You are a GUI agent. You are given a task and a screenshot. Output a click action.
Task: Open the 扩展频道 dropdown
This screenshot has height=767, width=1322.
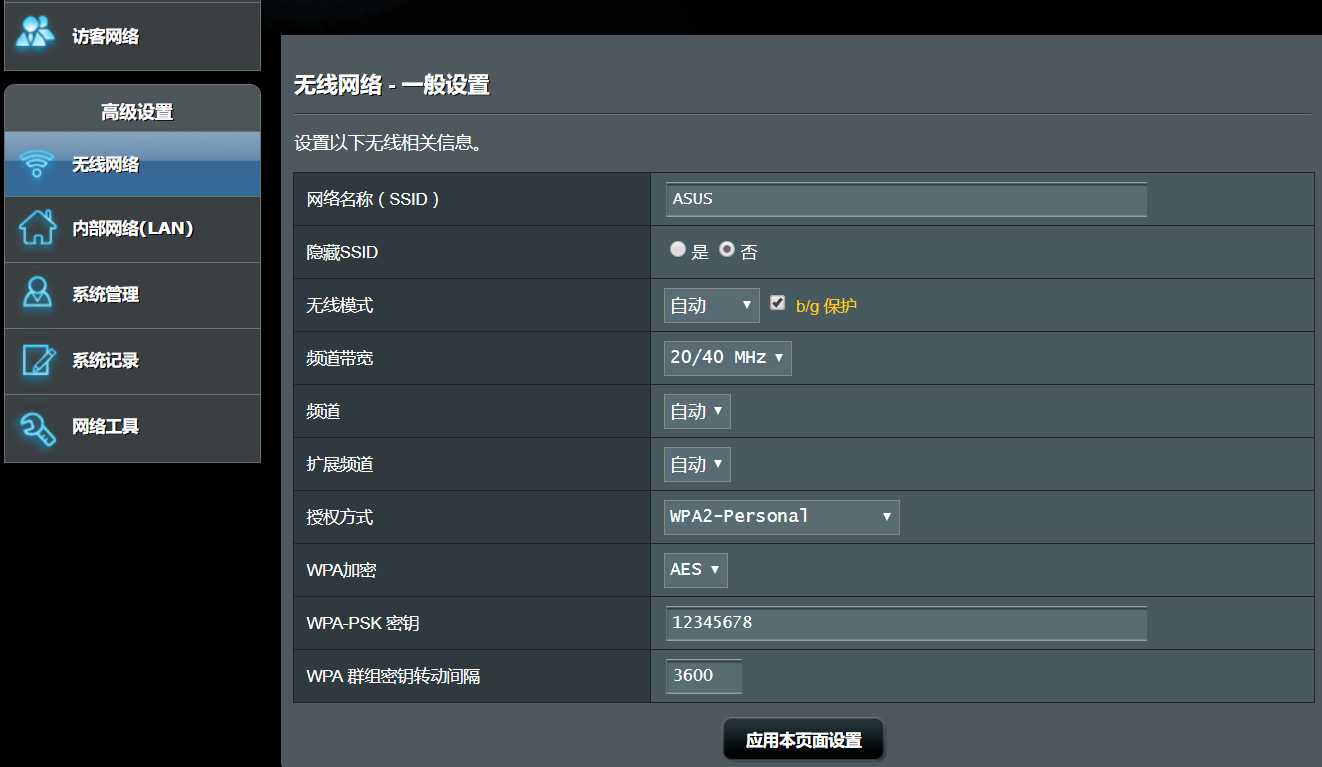tap(697, 464)
